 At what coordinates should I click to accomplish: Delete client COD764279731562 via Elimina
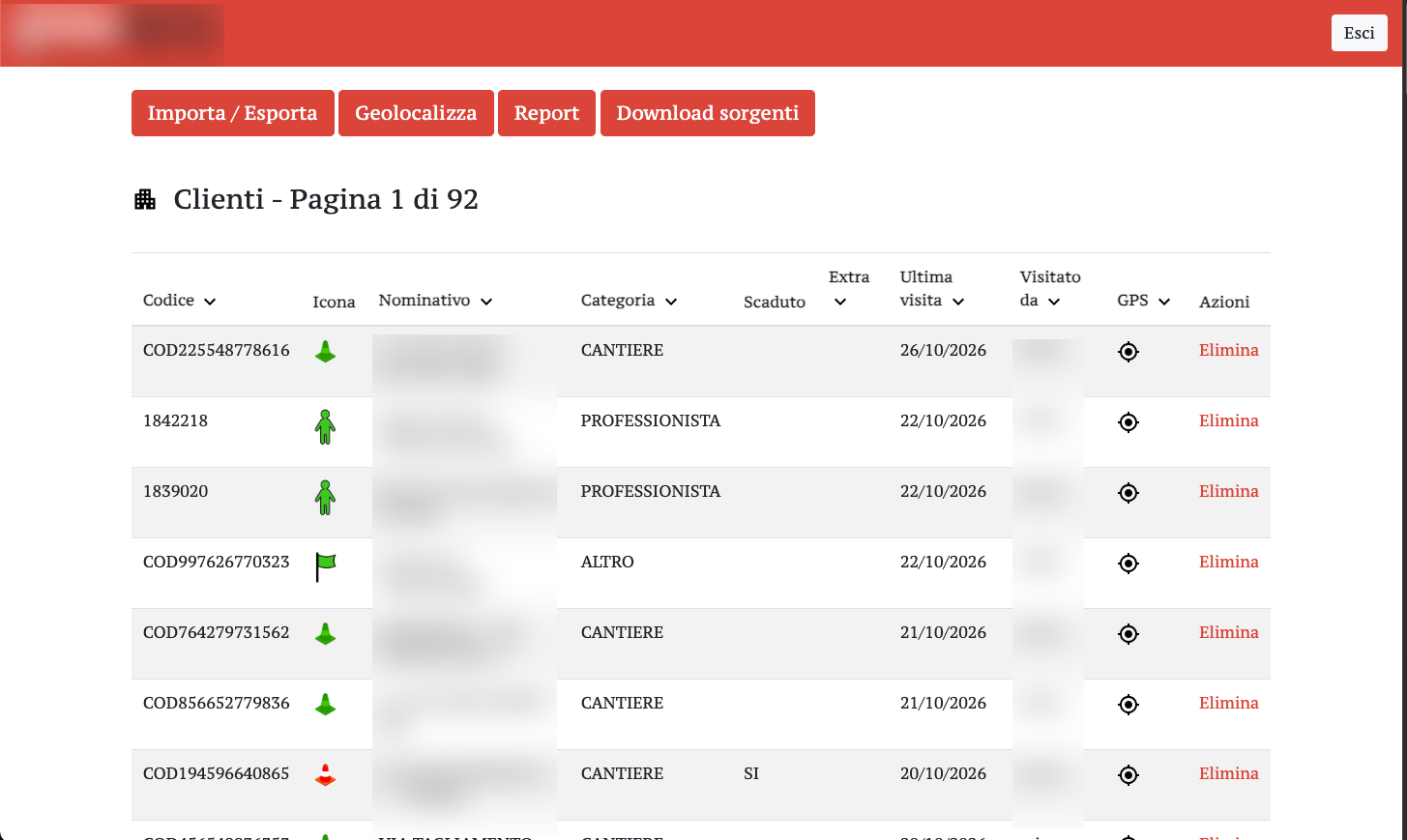pyautogui.click(x=1229, y=632)
